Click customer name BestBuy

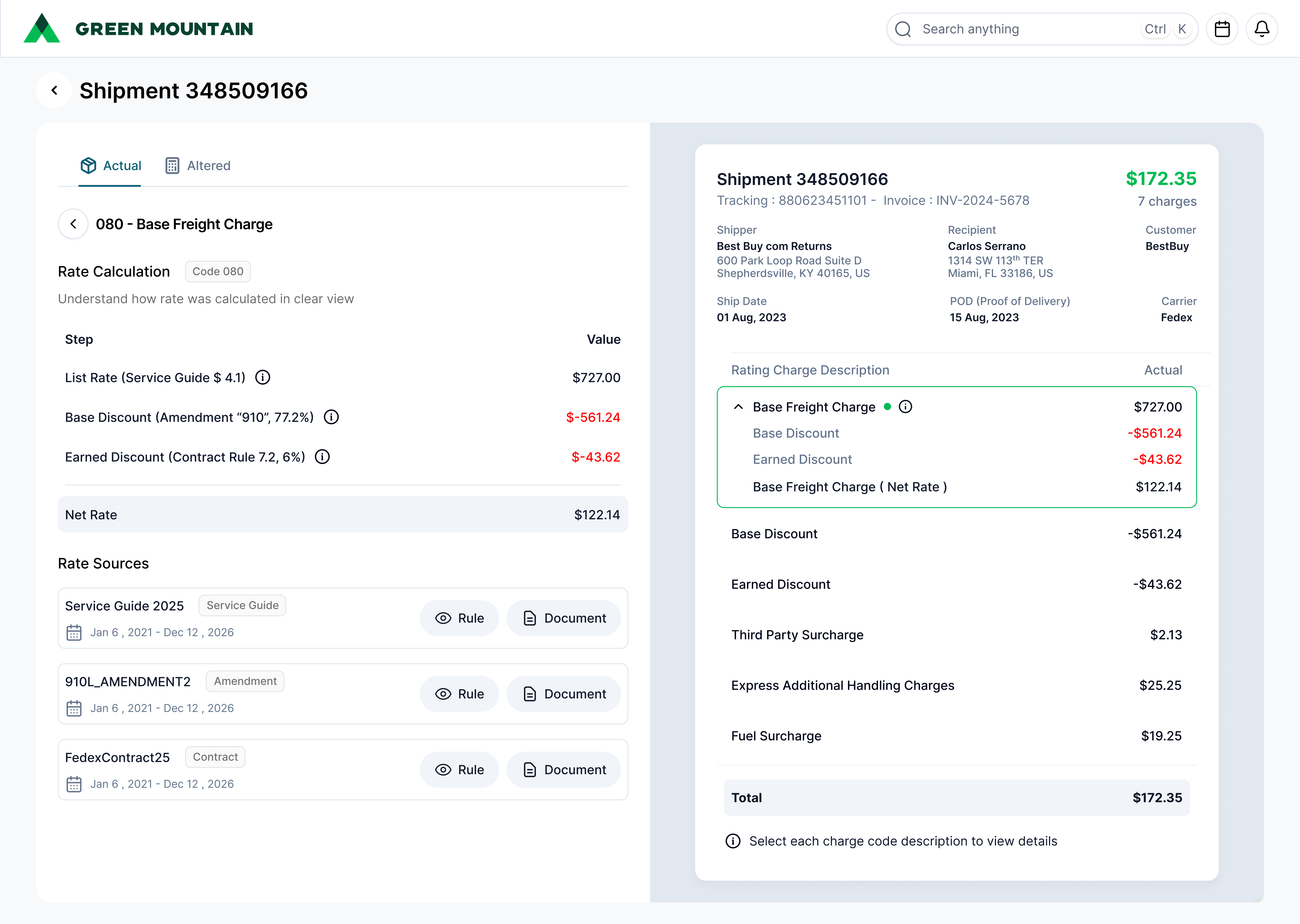[1167, 246]
